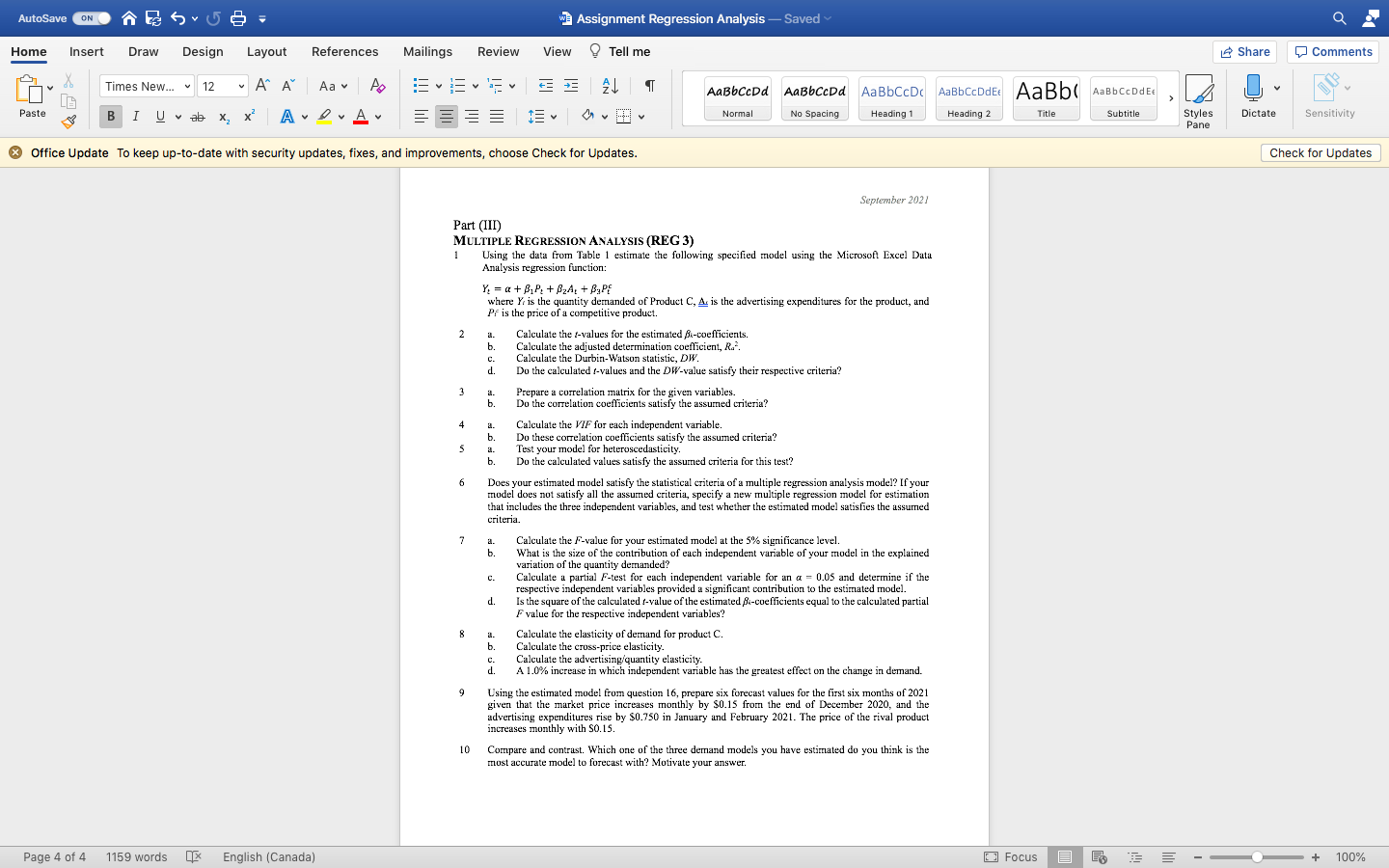Open the Styles Pane
The height and width of the screenshot is (868, 1389).
coord(1199,100)
